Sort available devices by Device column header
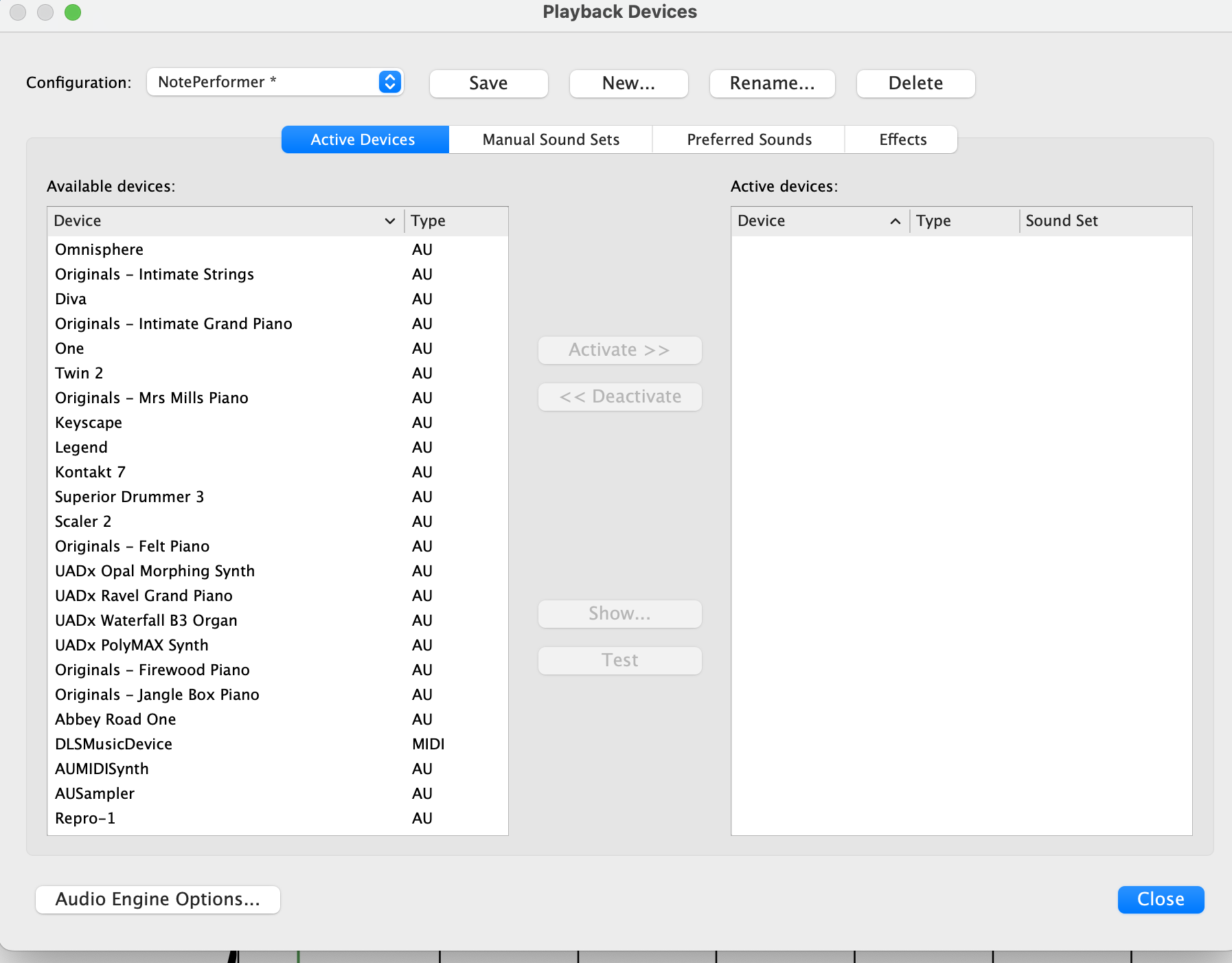 [x=225, y=221]
